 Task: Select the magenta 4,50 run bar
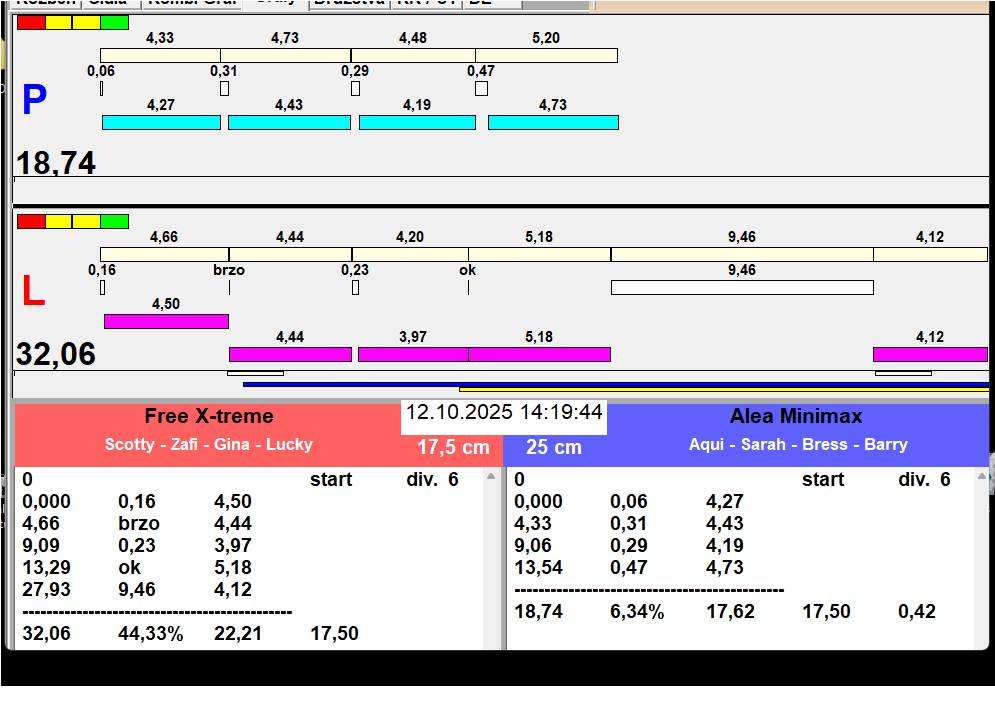[x=166, y=321]
